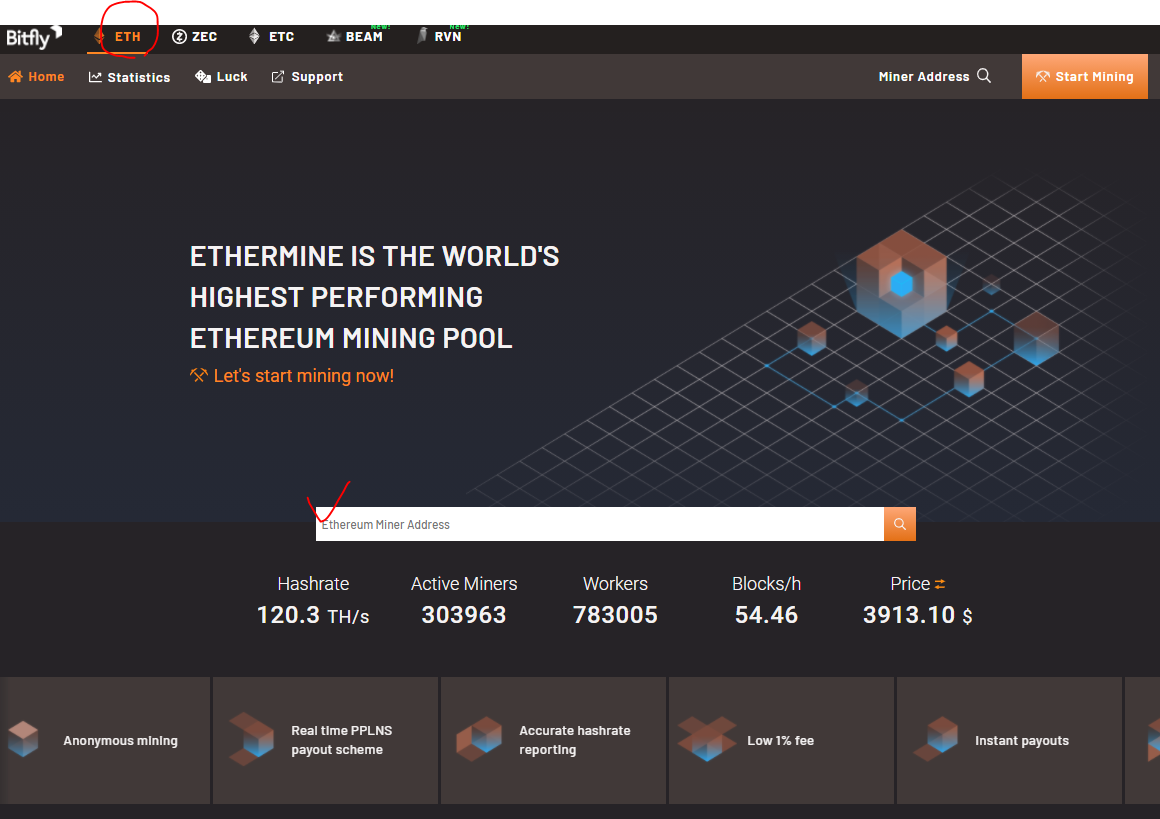Click the Bitfly logo
The width and height of the screenshot is (1160, 819).
(x=34, y=37)
